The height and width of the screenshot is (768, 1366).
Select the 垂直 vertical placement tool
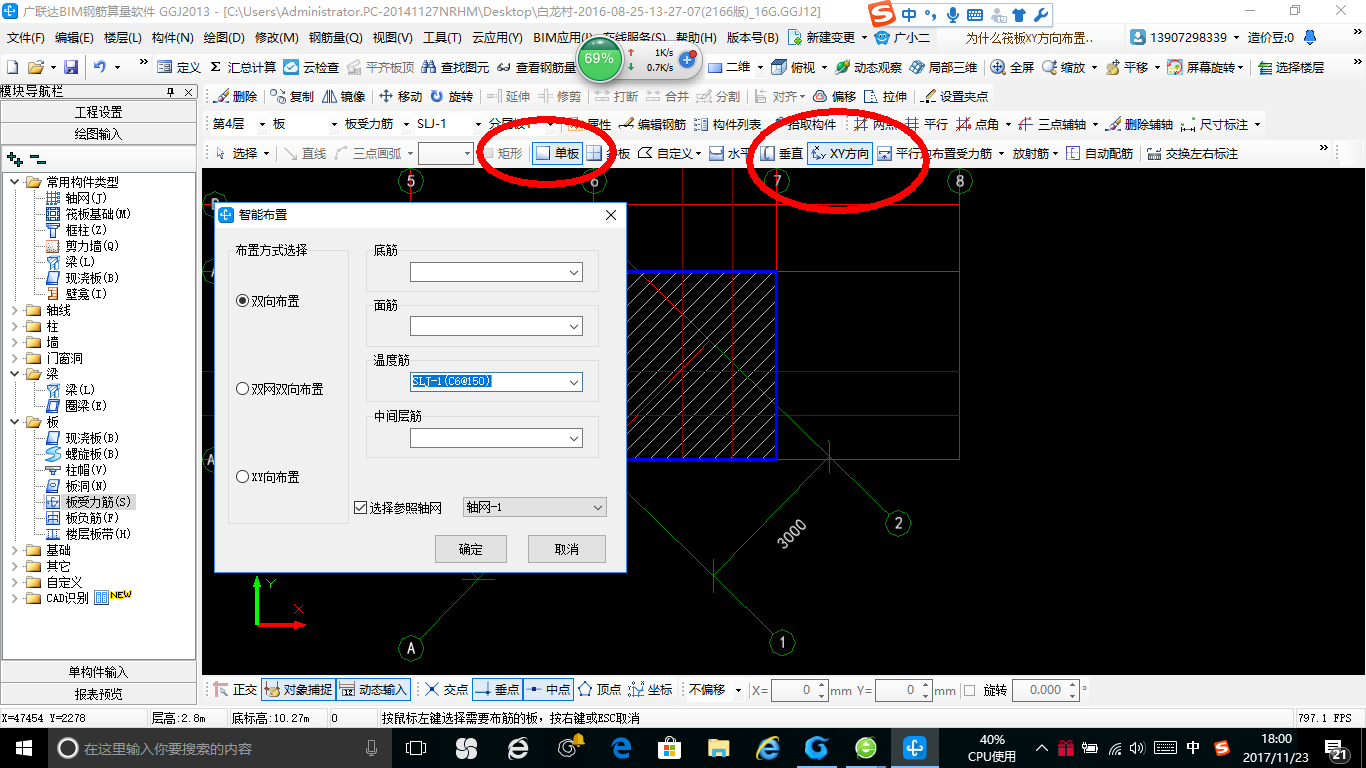pyautogui.click(x=782, y=153)
